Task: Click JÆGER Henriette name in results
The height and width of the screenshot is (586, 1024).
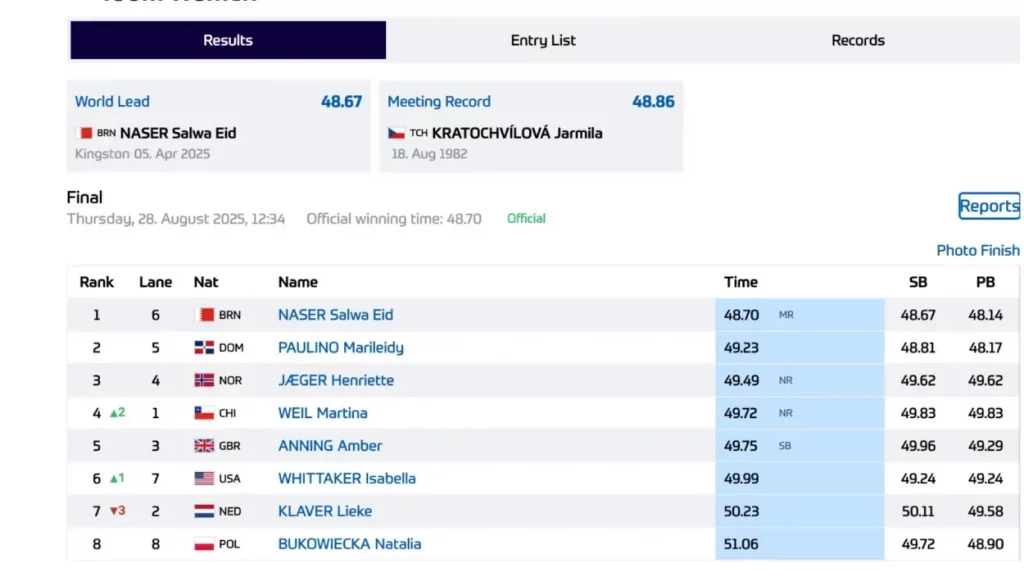Action: pyautogui.click(x=335, y=381)
